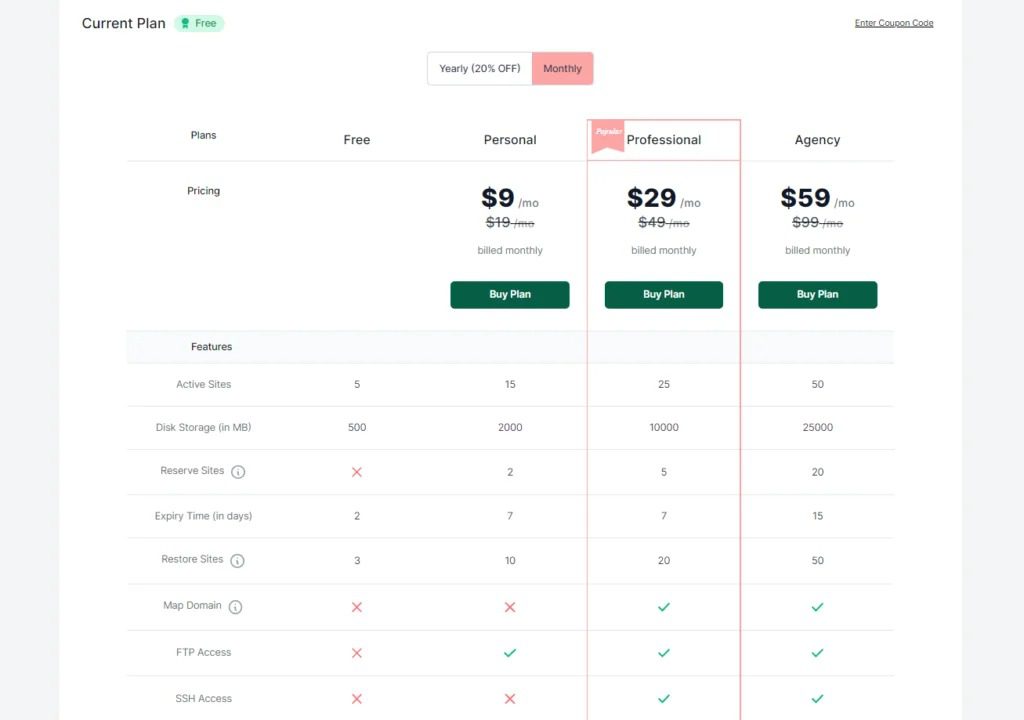
Task: Click the 10000 disk storage value
Action: (x=664, y=427)
